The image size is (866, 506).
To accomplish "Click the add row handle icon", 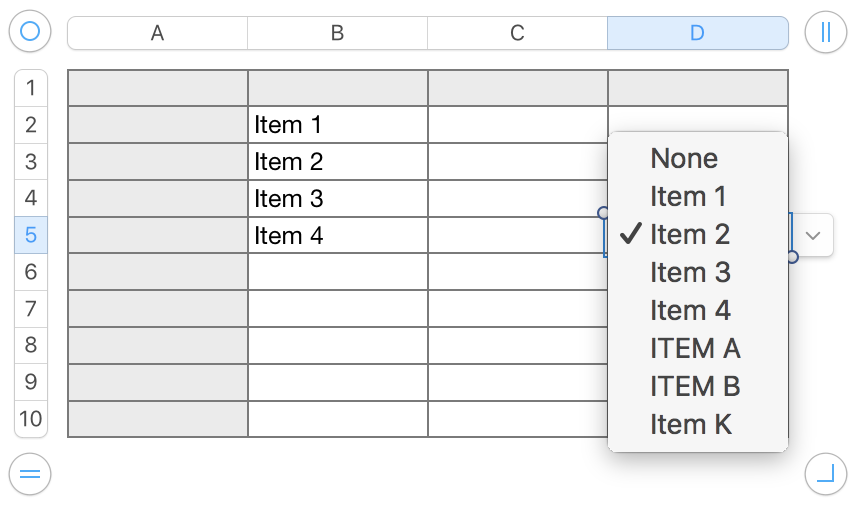I will click(30, 474).
